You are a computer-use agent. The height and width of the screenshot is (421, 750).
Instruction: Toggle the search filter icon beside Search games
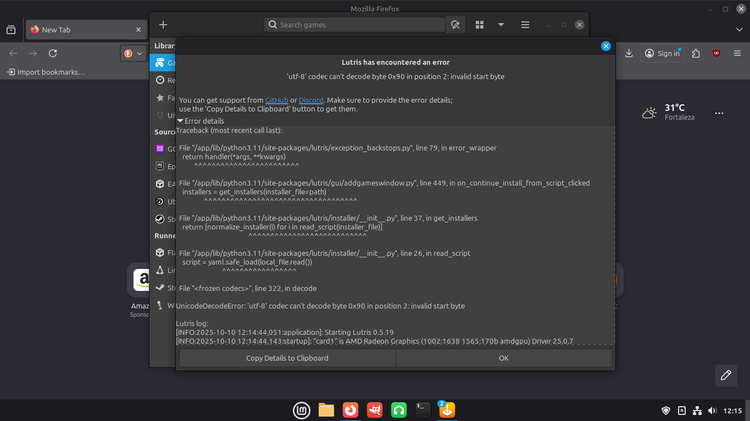(455, 25)
